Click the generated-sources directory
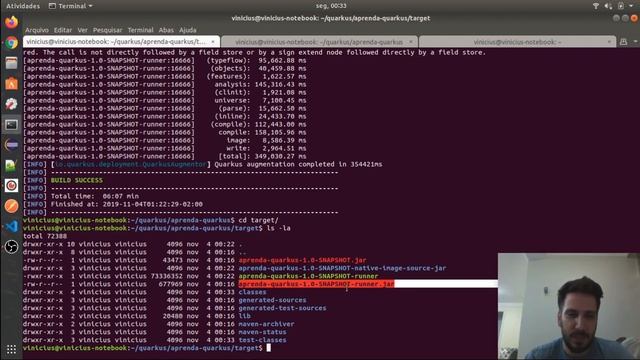The height and width of the screenshot is (360, 640). (x=272, y=300)
